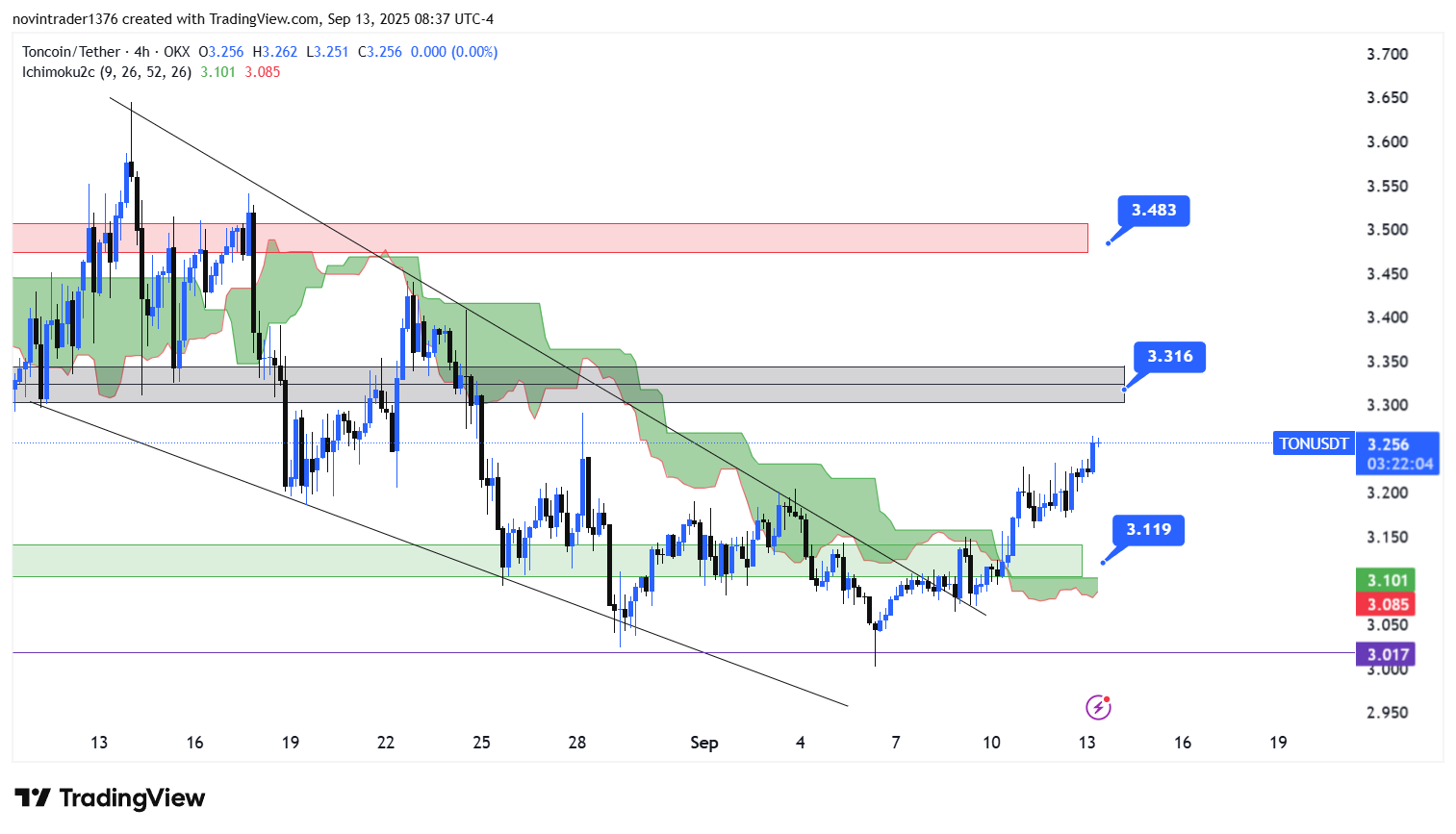Click the TradingView logo at bottom left
Viewport: 1456px width, 834px height.
[110, 798]
